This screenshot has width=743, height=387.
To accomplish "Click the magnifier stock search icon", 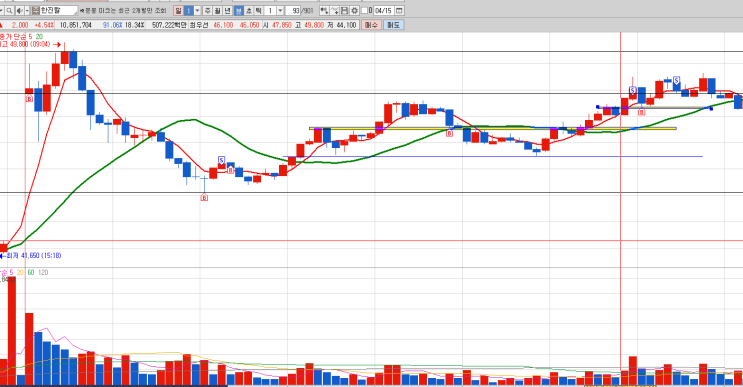I will 9,10.
